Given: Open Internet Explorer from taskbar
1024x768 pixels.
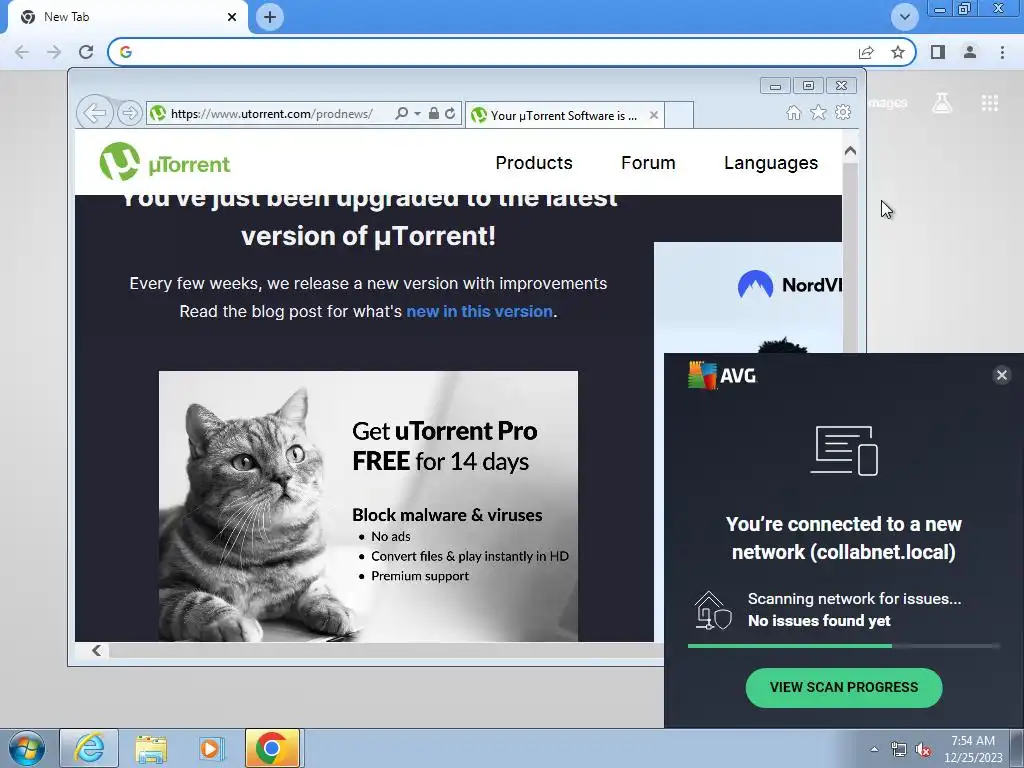Looking at the screenshot, I should pyautogui.click(x=89, y=748).
